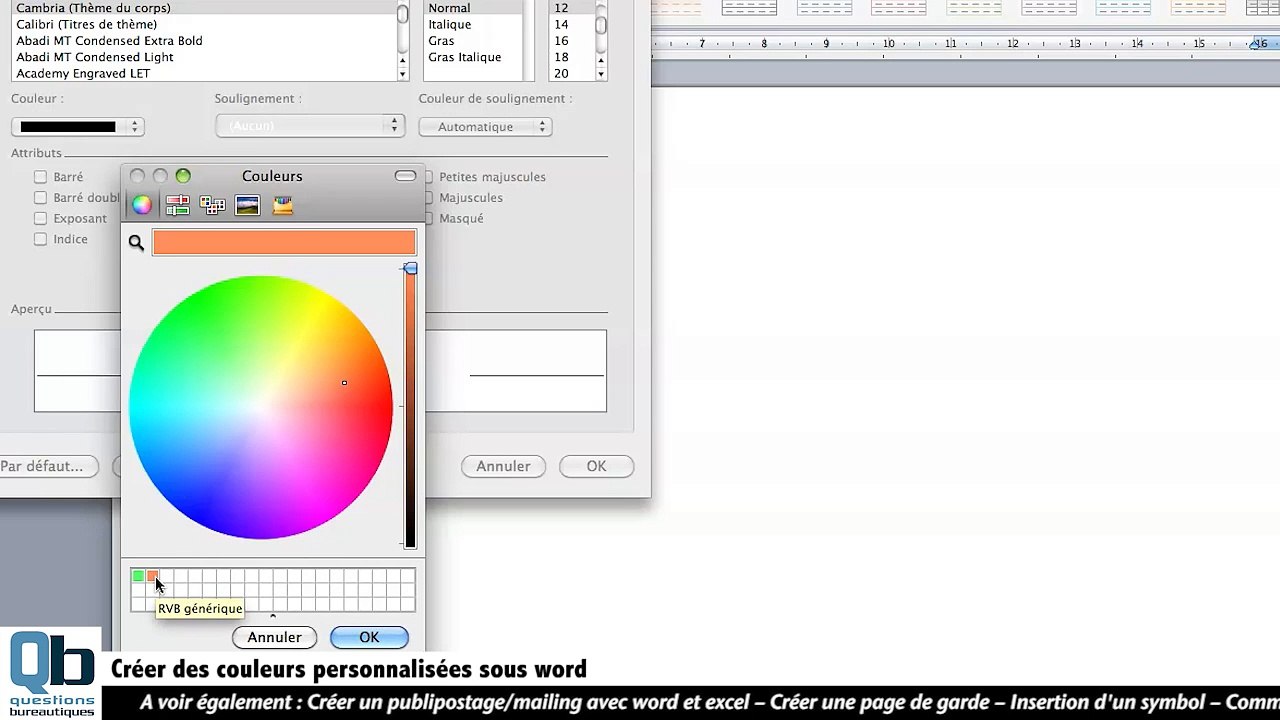Click OK in the font dialog
Image resolution: width=1280 pixels, height=720 pixels.
[596, 466]
